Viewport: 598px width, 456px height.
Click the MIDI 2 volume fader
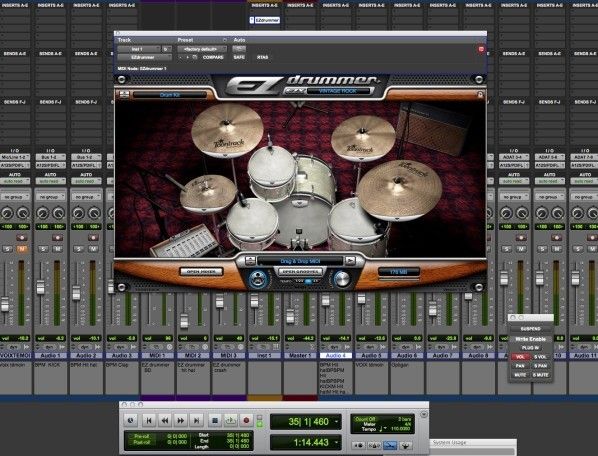click(x=184, y=321)
